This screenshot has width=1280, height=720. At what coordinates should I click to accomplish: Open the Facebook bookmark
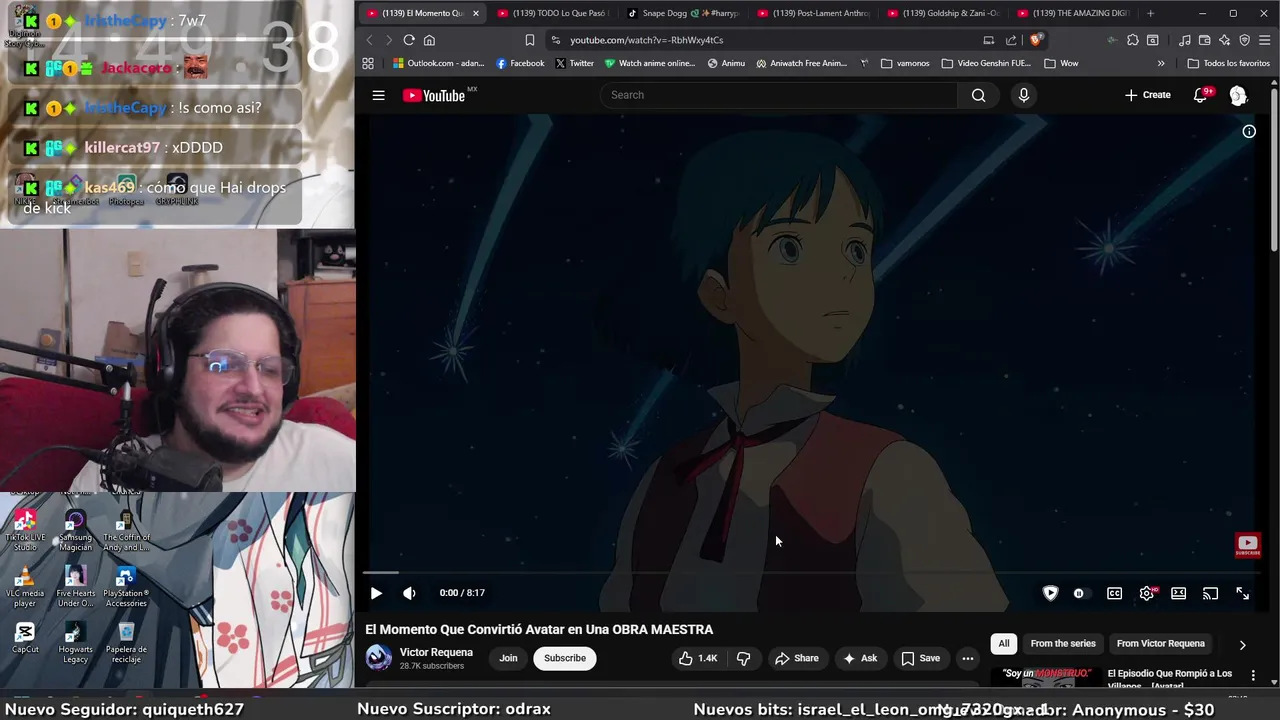520,63
